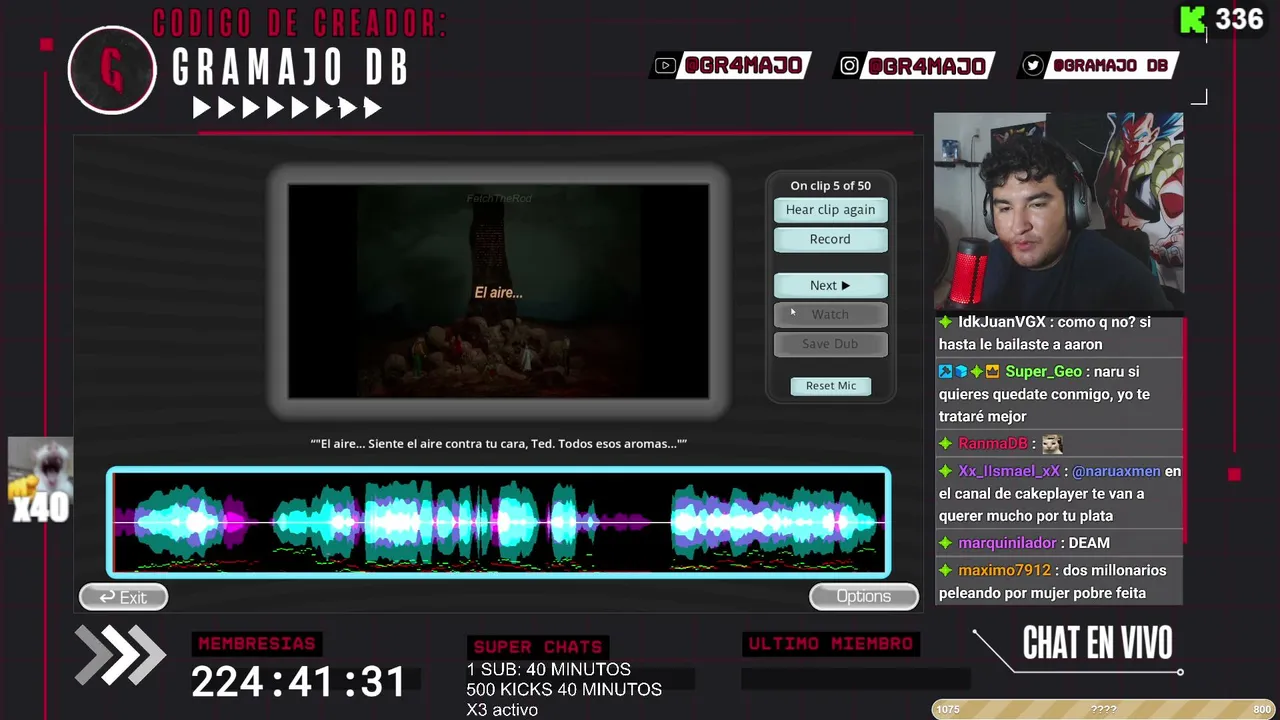
Task: Click the blue hammer moderator badge by Super_Geo
Action: coord(945,372)
